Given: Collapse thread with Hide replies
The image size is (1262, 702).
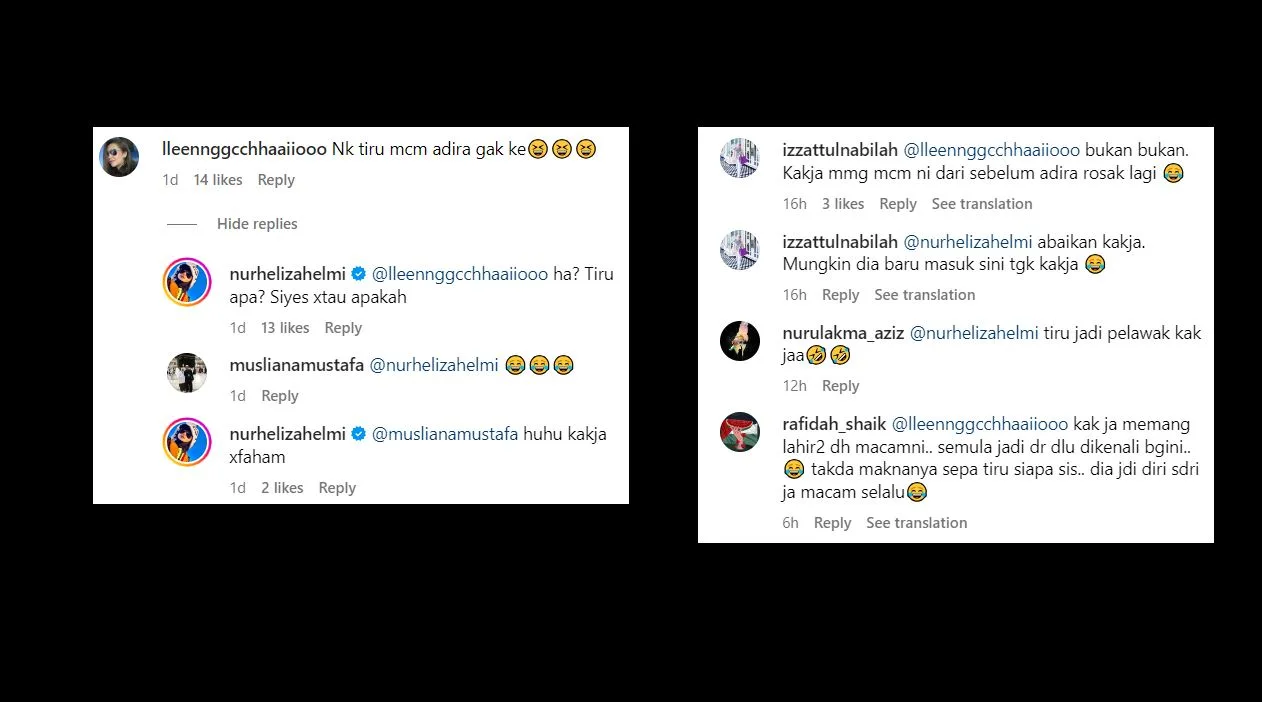Looking at the screenshot, I should (x=257, y=224).
